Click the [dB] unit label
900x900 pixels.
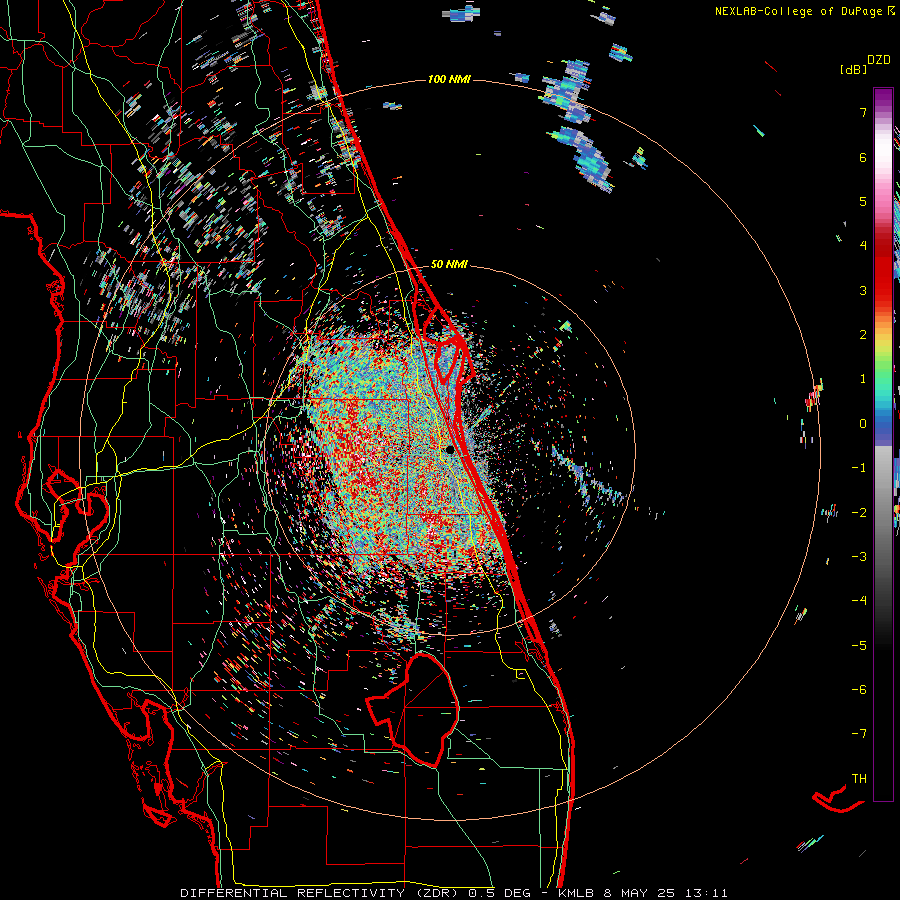click(853, 69)
